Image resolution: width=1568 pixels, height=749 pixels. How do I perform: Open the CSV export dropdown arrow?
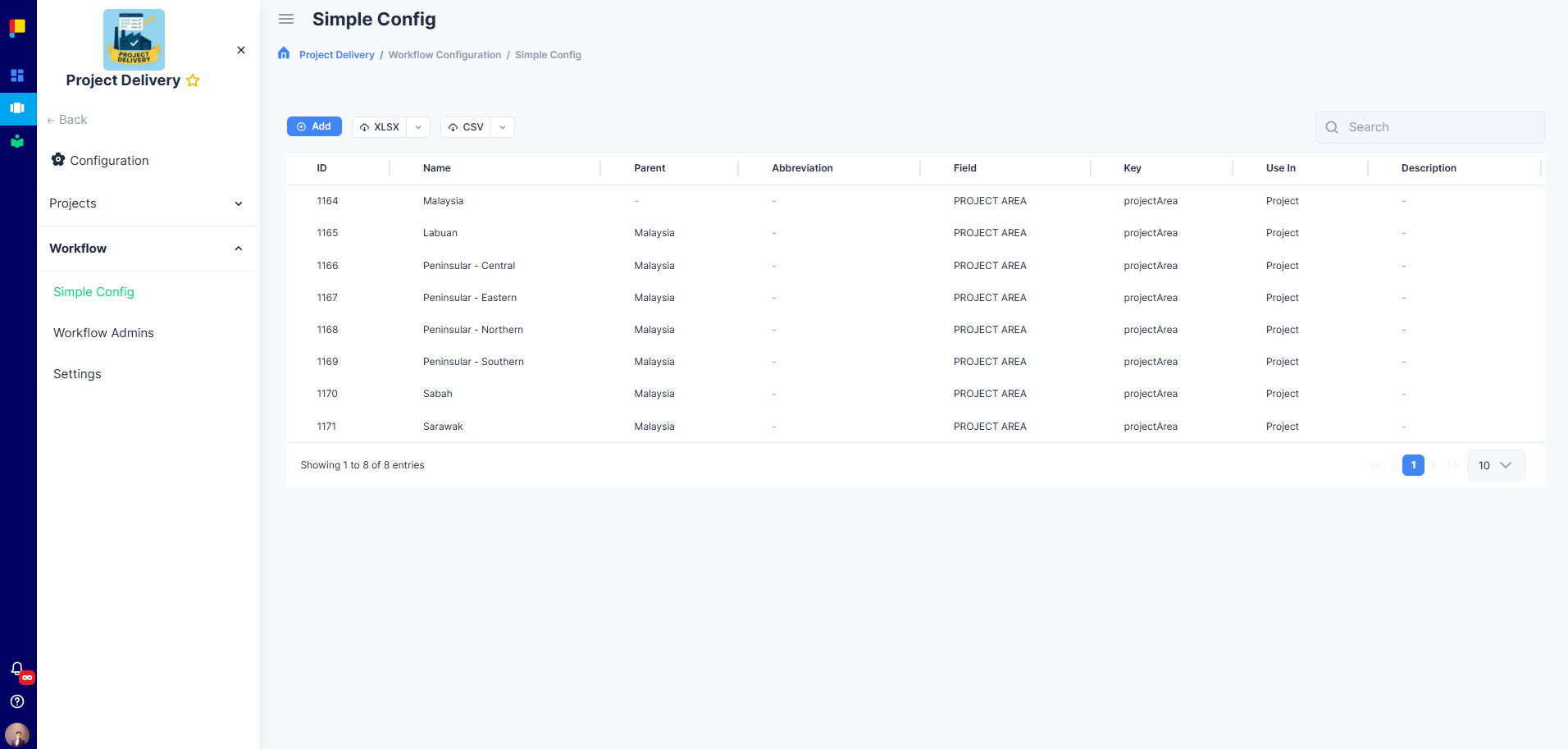(502, 127)
